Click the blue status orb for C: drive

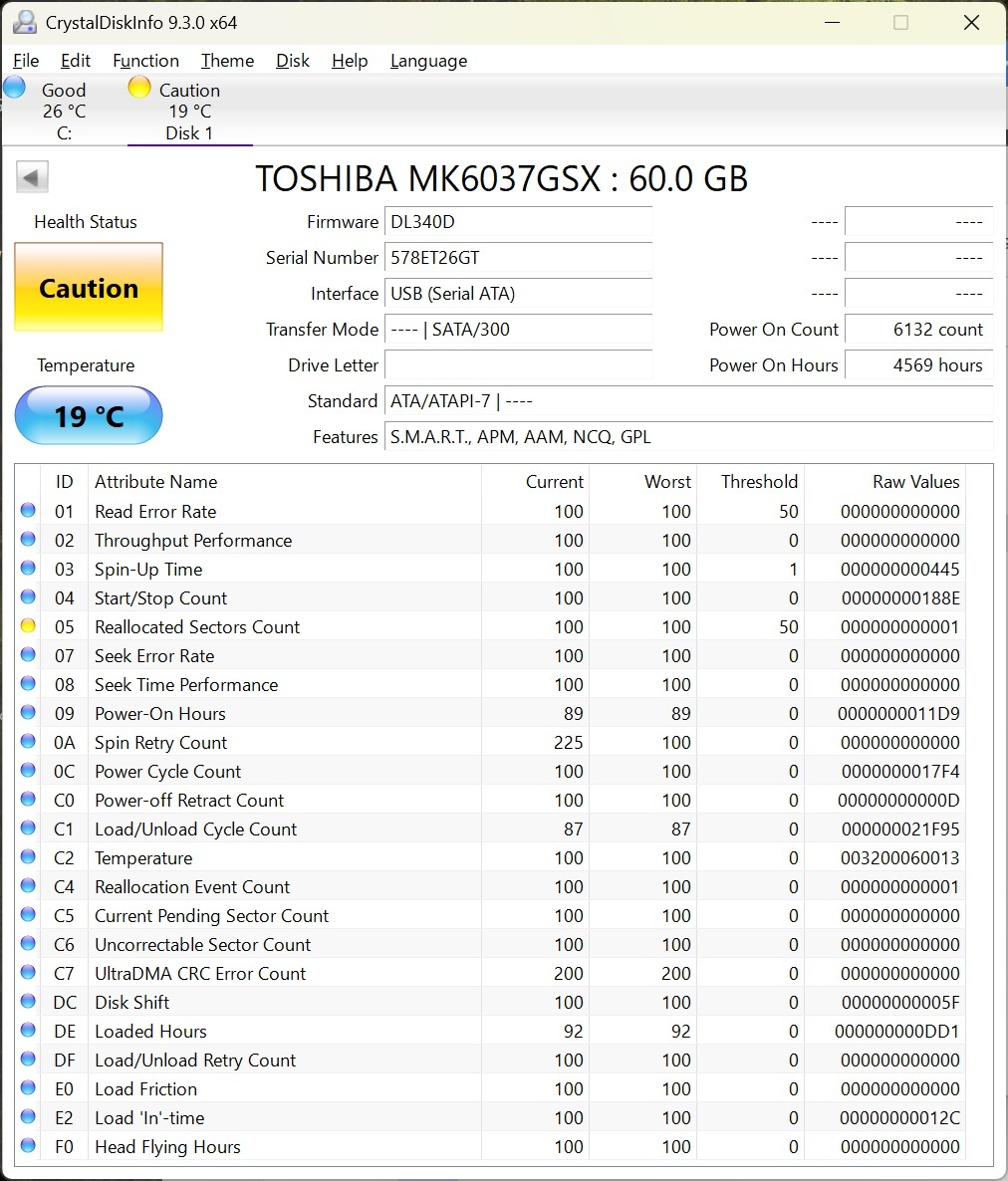coord(15,88)
